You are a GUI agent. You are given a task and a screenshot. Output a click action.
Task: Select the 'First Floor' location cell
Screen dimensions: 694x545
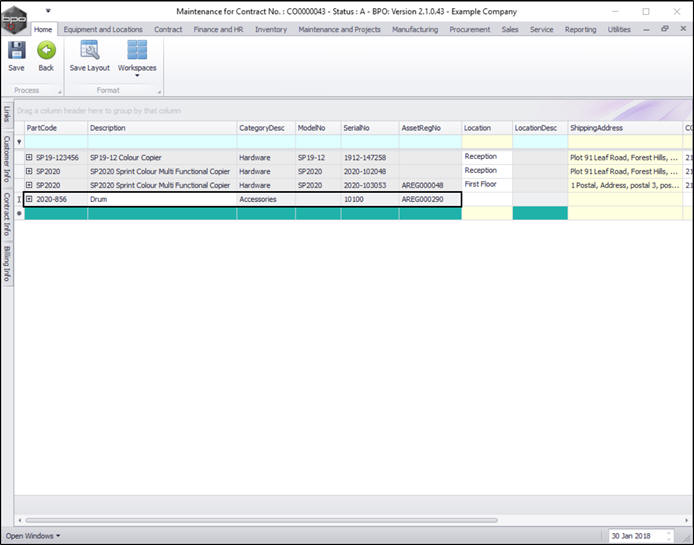487,184
